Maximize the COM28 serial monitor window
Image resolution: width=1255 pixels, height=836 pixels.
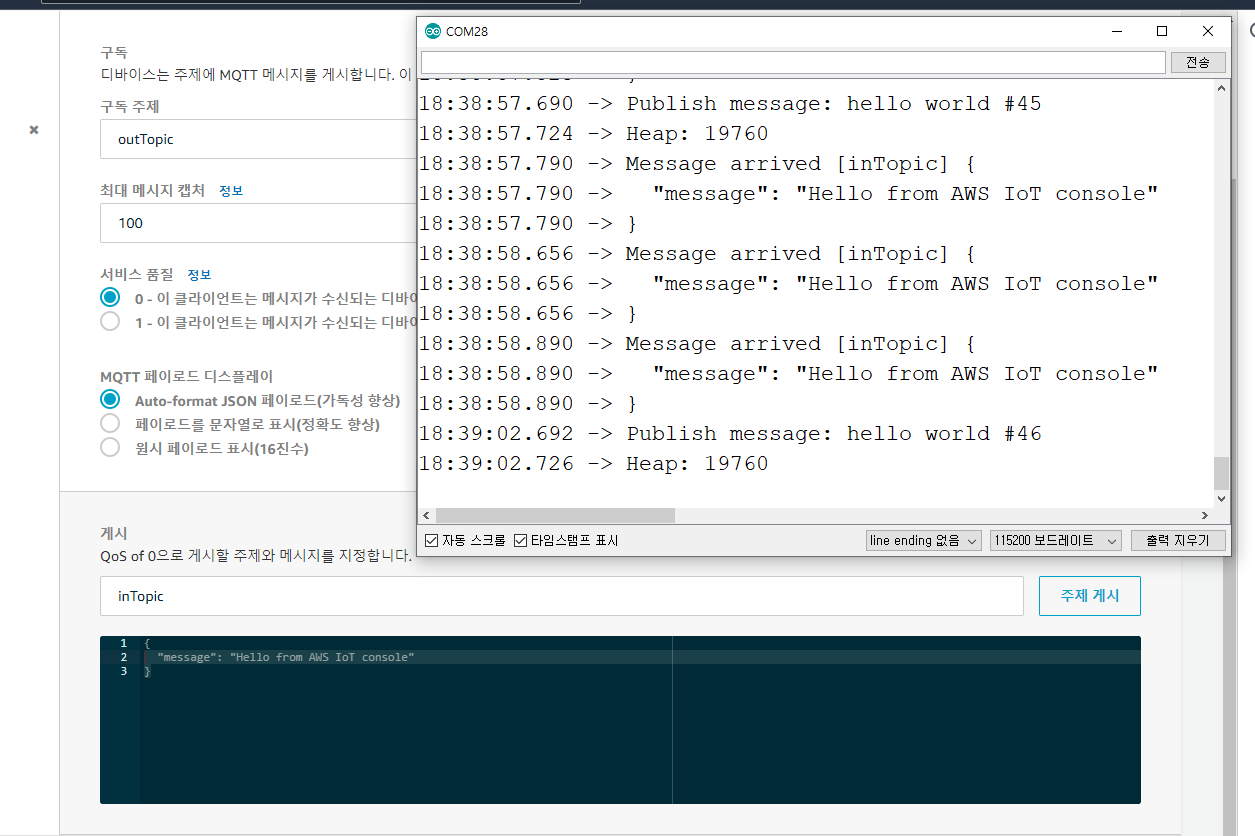(1162, 31)
